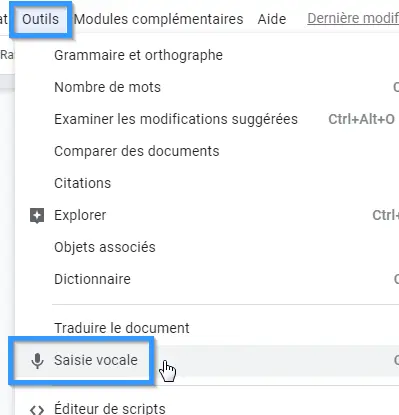Image resolution: width=399 pixels, height=415 pixels.
Task: Open the Modules complémentaires menu
Action: pyautogui.click(x=159, y=19)
